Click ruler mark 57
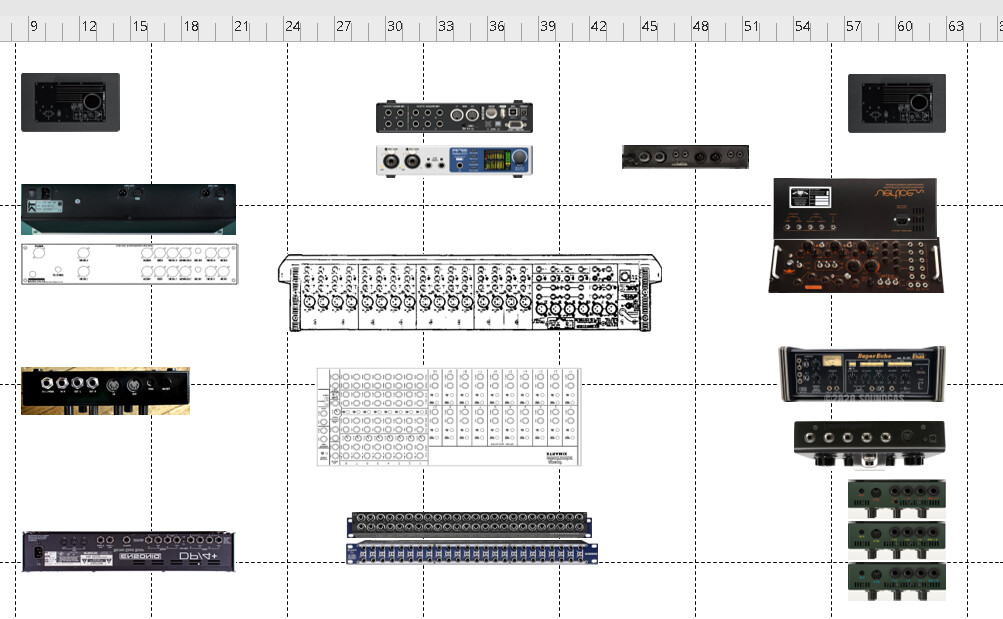Viewport: 1003px width, 619px height. pos(854,26)
